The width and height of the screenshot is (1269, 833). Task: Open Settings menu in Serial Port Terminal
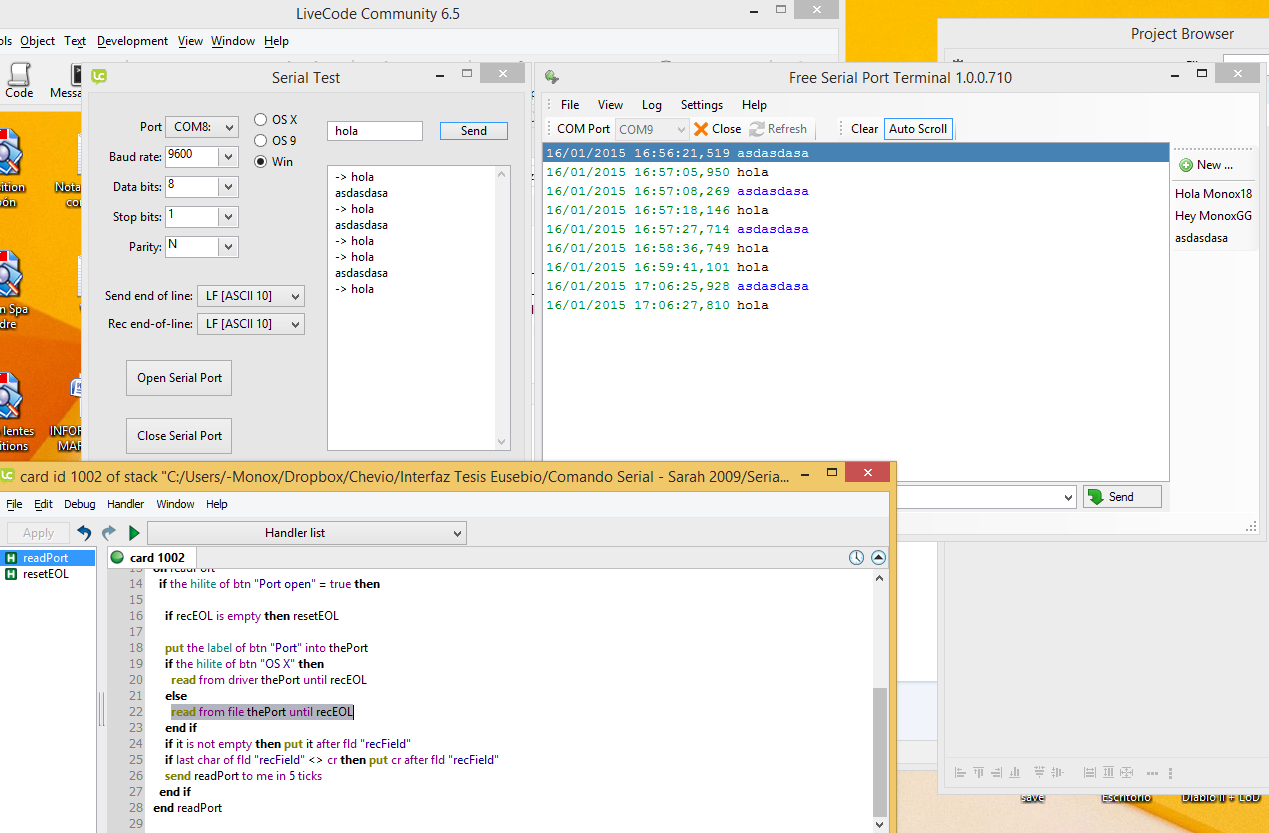coord(701,105)
